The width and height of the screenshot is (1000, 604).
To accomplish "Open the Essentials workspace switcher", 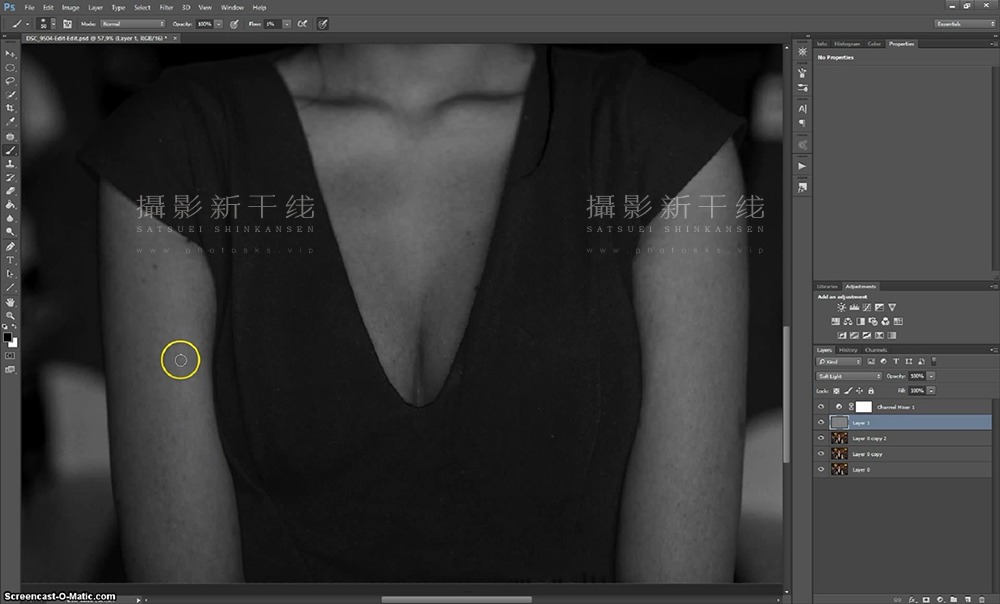I will click(965, 24).
